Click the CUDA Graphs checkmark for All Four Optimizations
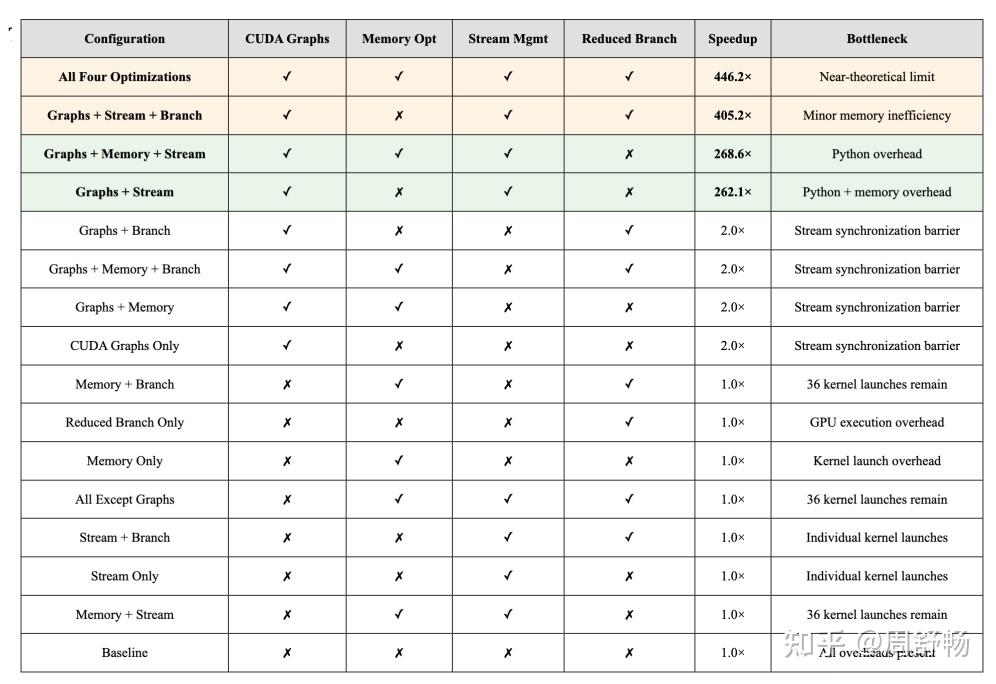Image resolution: width=996 pixels, height=684 pixels. tap(287, 77)
